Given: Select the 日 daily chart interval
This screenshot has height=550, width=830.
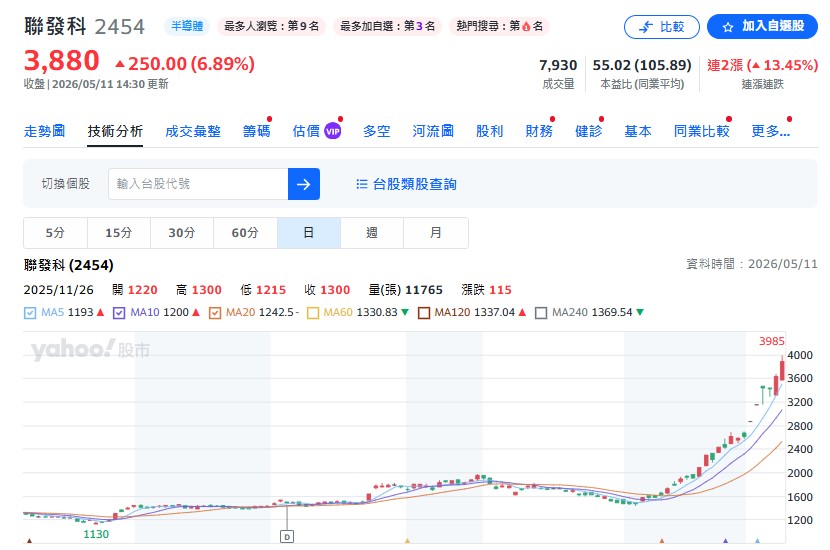Looking at the screenshot, I should (309, 233).
